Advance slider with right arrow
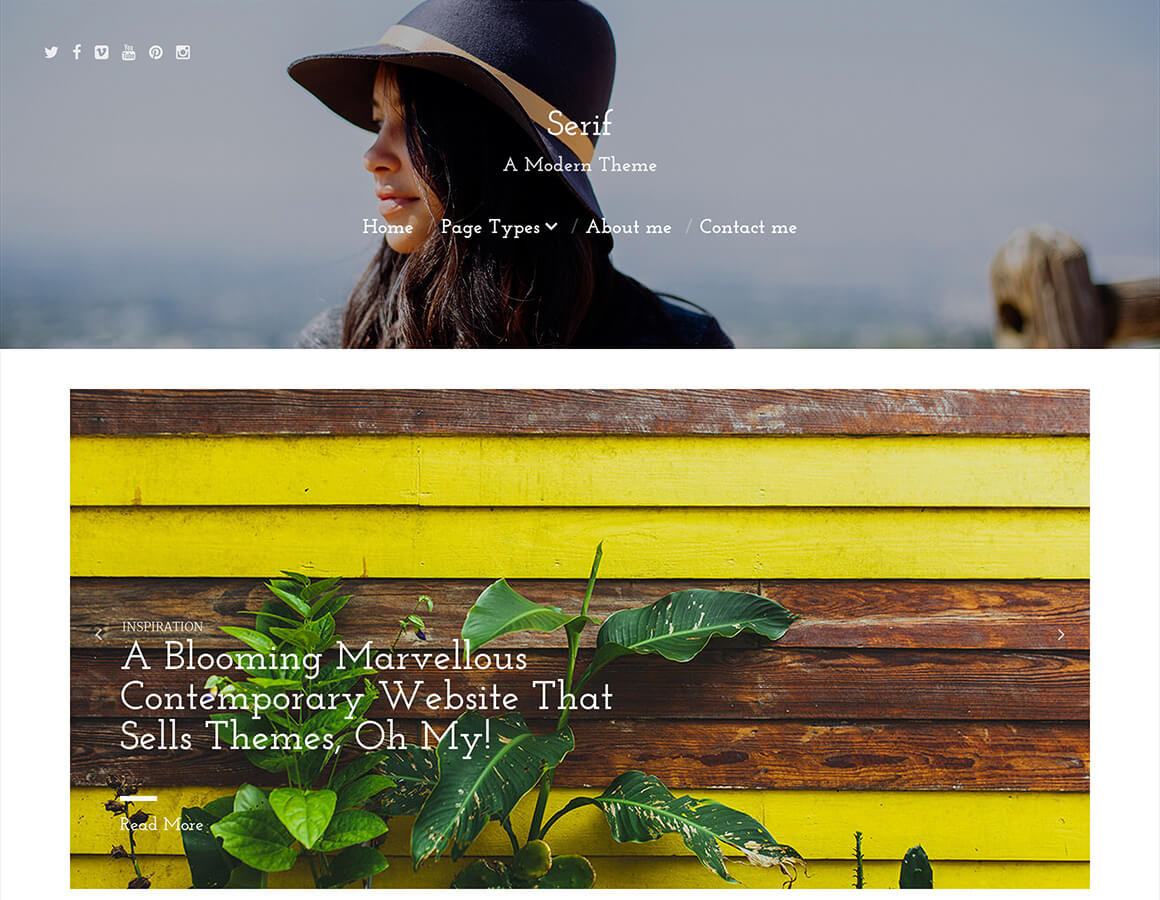Image resolution: width=1160 pixels, height=900 pixels. 1061,635
